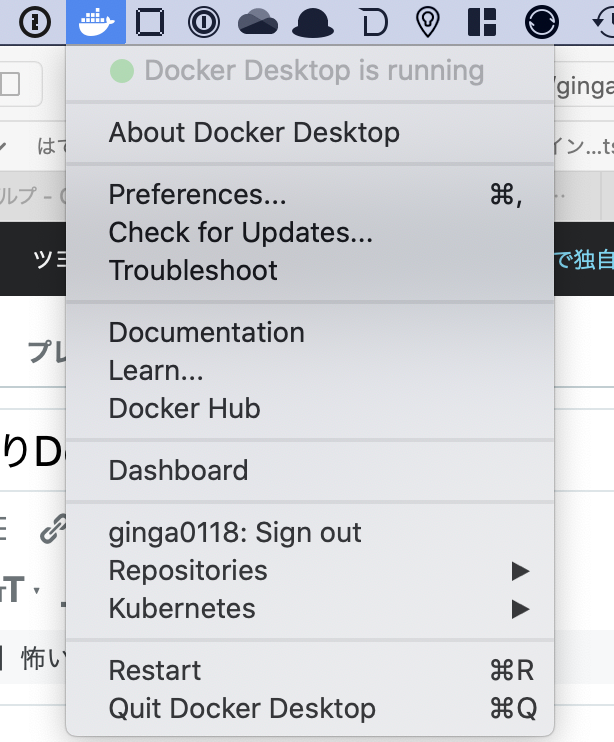Image resolution: width=614 pixels, height=742 pixels.
Task: Open the Docker Dashboard
Action: pos(310,470)
